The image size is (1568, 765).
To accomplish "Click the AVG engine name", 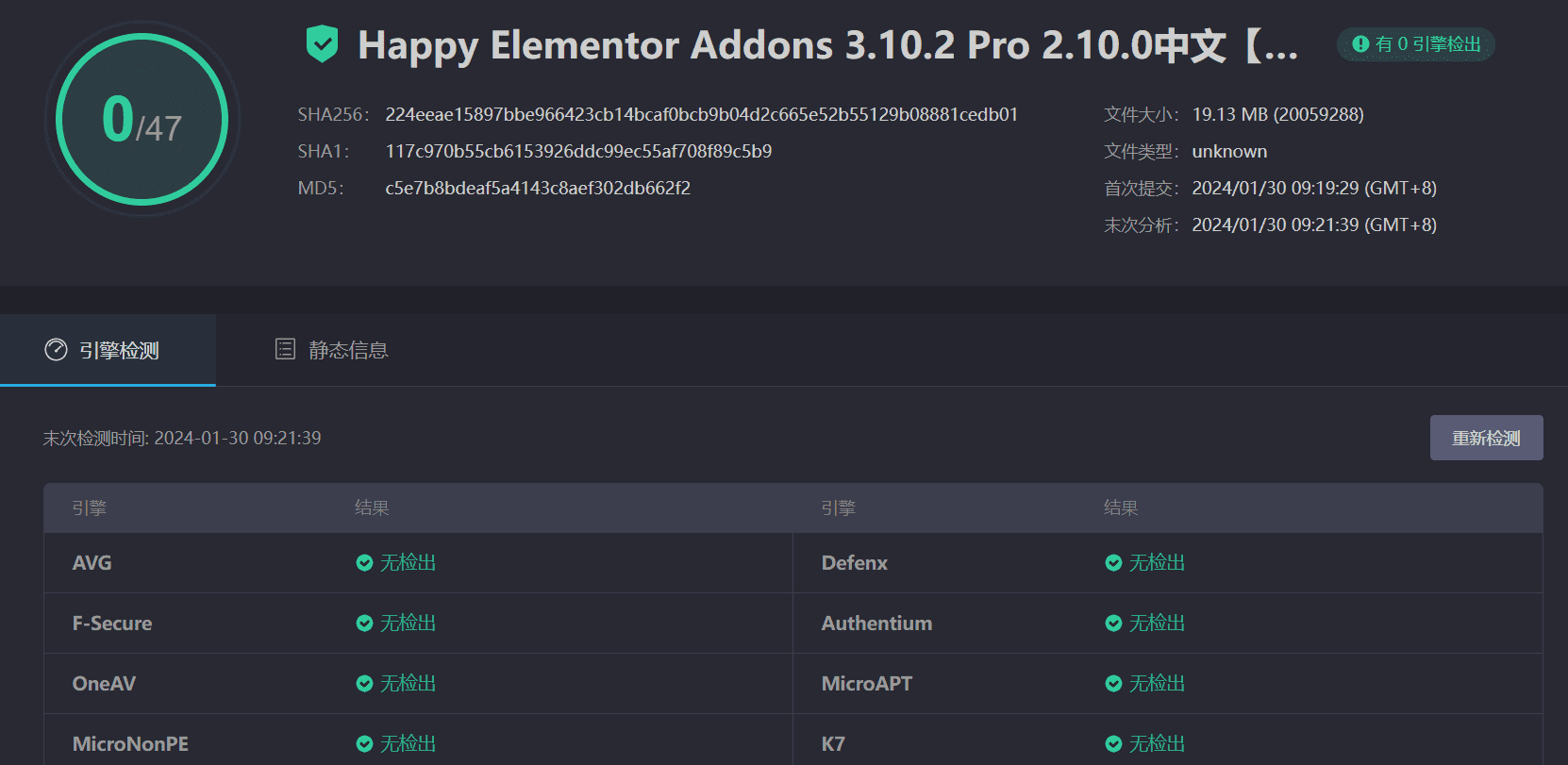I will click(x=92, y=562).
